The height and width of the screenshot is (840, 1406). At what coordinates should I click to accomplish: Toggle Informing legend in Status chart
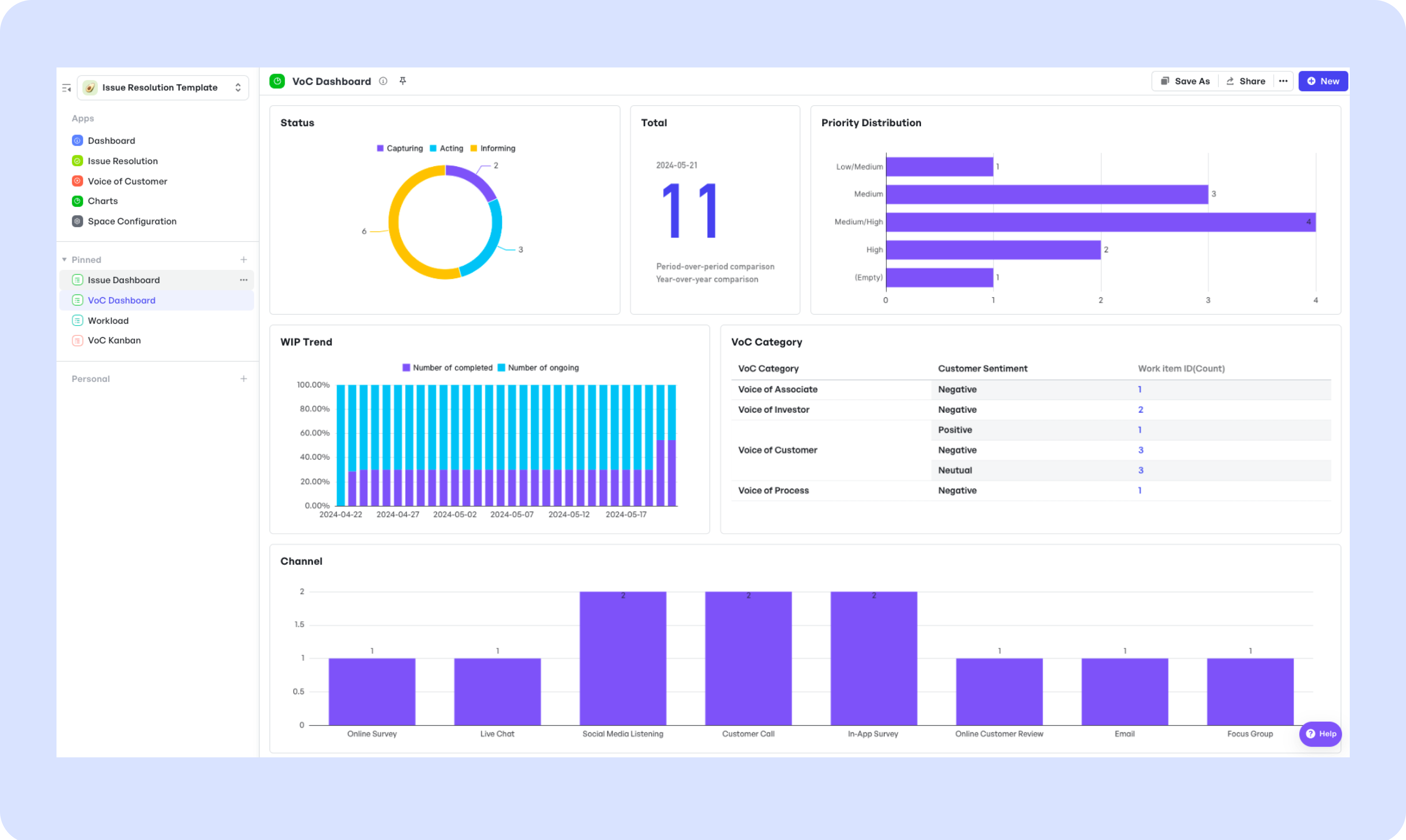click(492, 148)
